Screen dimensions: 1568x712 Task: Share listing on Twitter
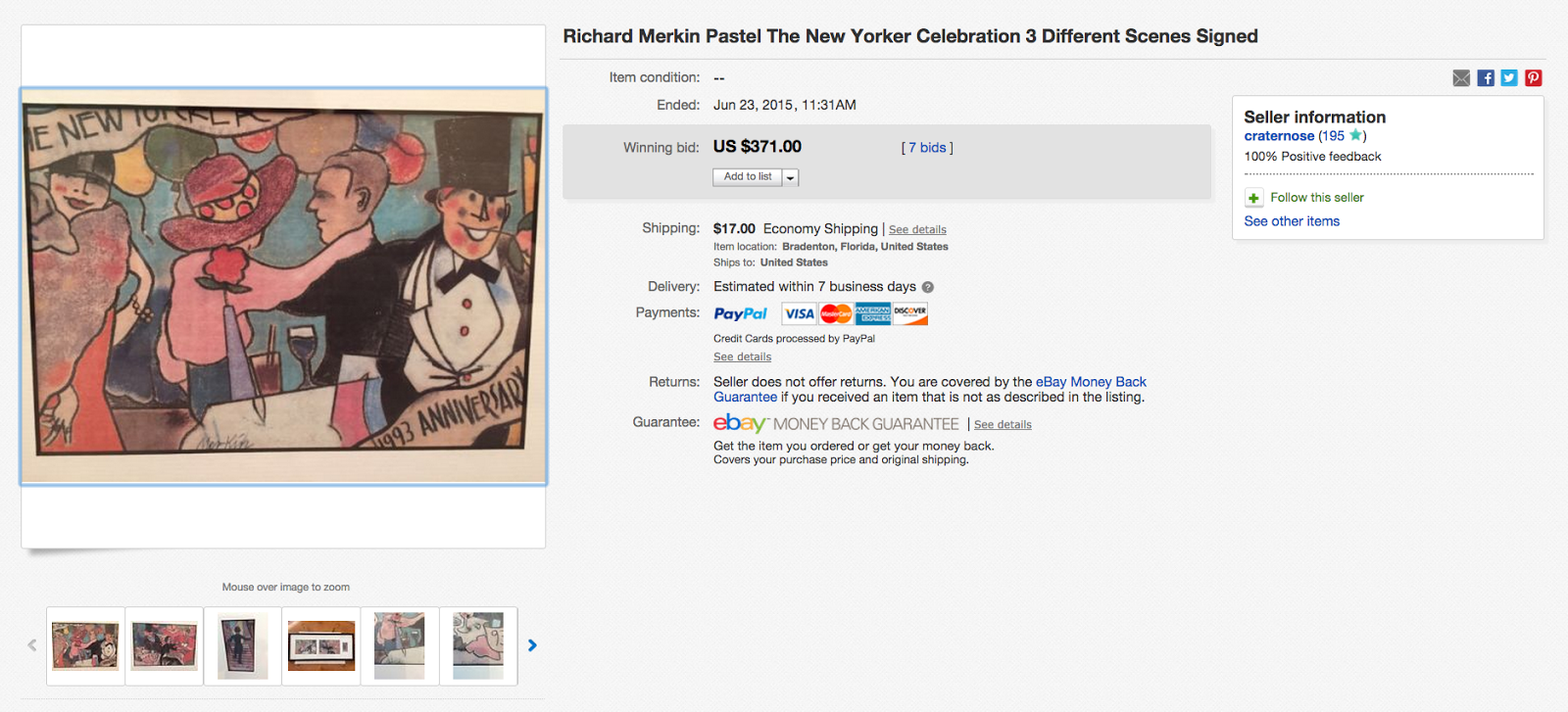click(1509, 78)
